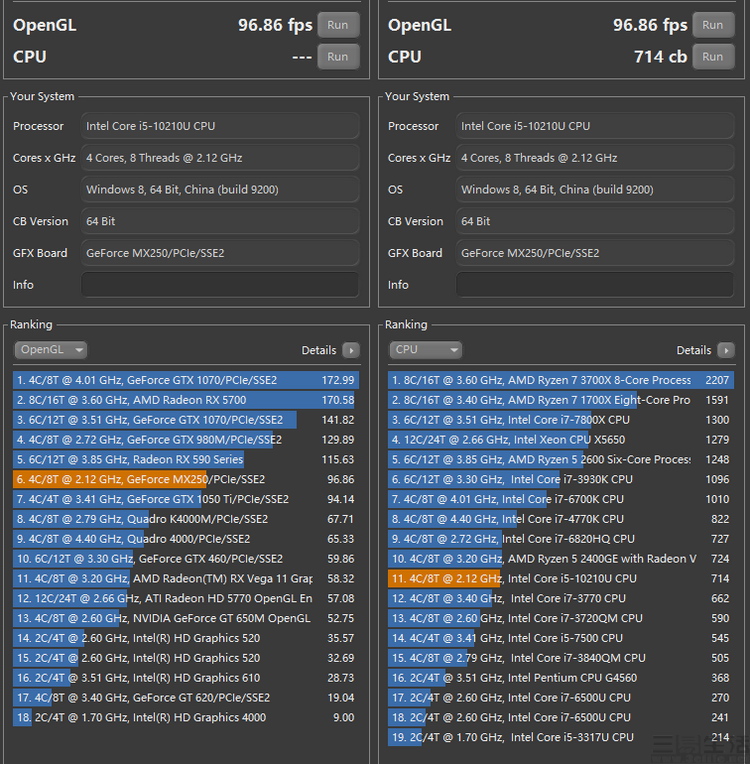Viewport: 750px width, 764px height.
Task: Run OpenGL test in left panel
Action: click(338, 25)
